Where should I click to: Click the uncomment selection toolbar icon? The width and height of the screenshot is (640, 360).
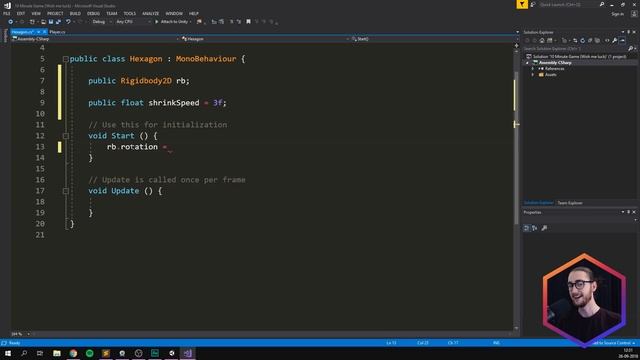click(239, 22)
